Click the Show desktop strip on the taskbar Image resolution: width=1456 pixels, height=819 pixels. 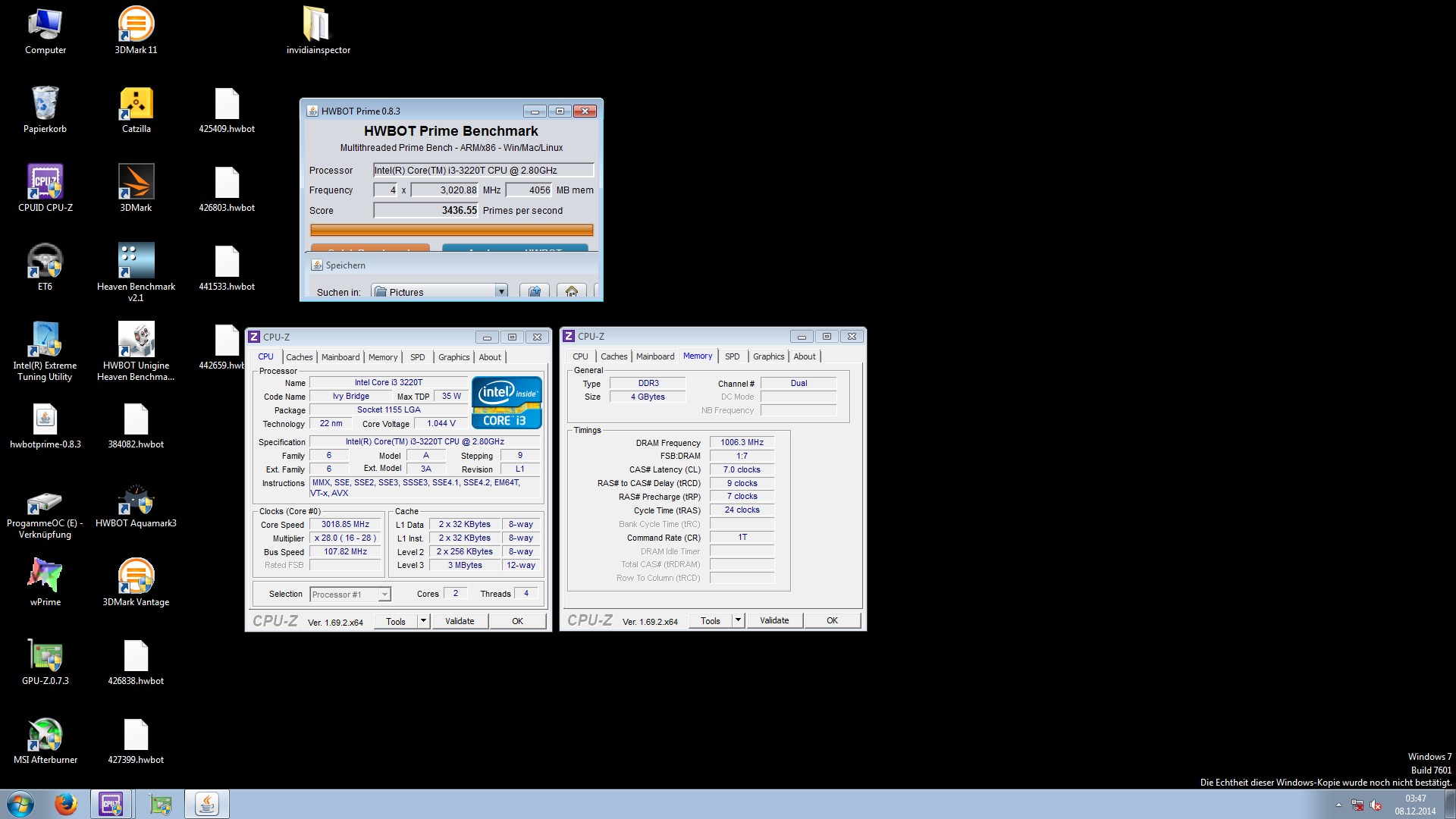[x=1450, y=804]
